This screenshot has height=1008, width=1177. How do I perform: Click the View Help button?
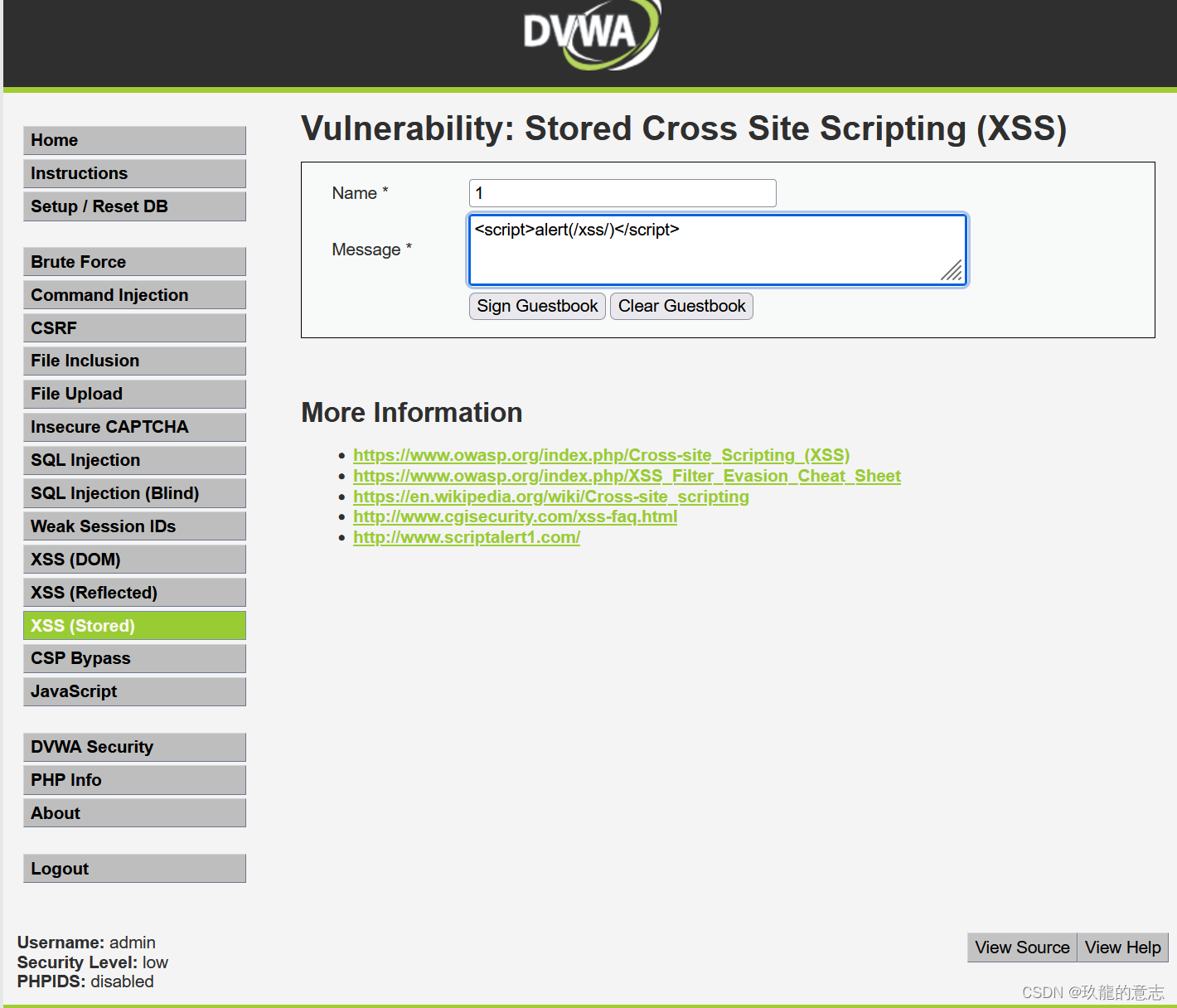click(x=1122, y=947)
